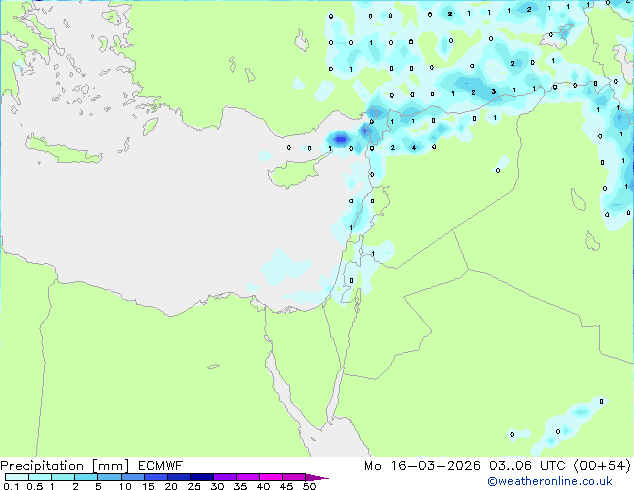634x490 pixels.
Task: Click the above-50 arrow tip of legend
Action: pos(317,477)
